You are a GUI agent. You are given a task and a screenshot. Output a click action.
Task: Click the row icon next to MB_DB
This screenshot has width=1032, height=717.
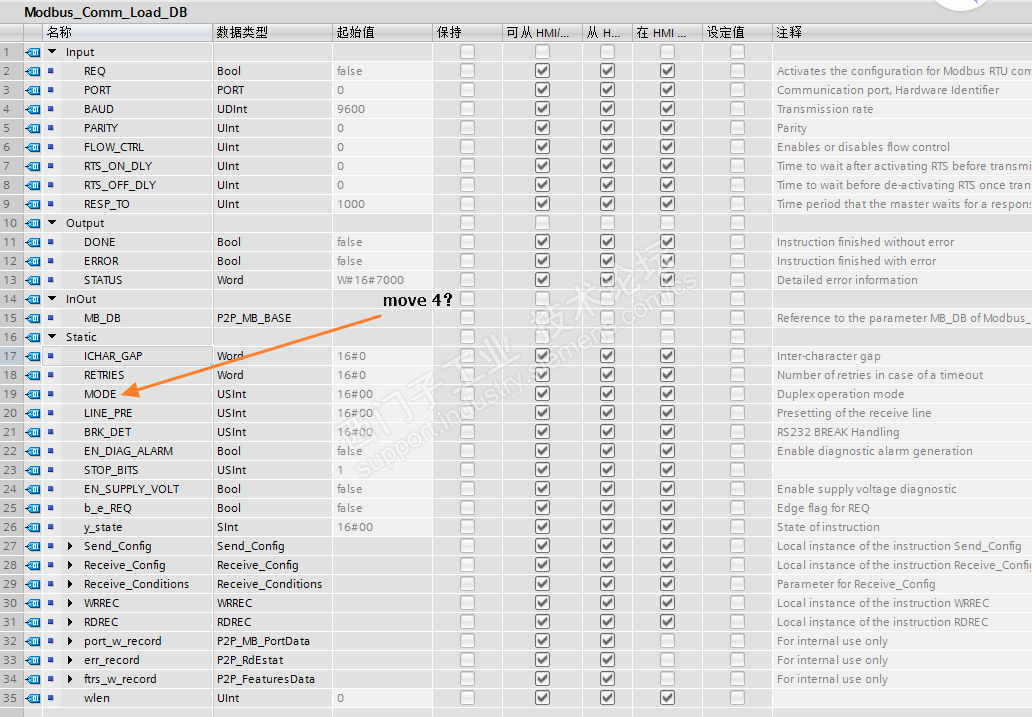pyautogui.click(x=33, y=319)
